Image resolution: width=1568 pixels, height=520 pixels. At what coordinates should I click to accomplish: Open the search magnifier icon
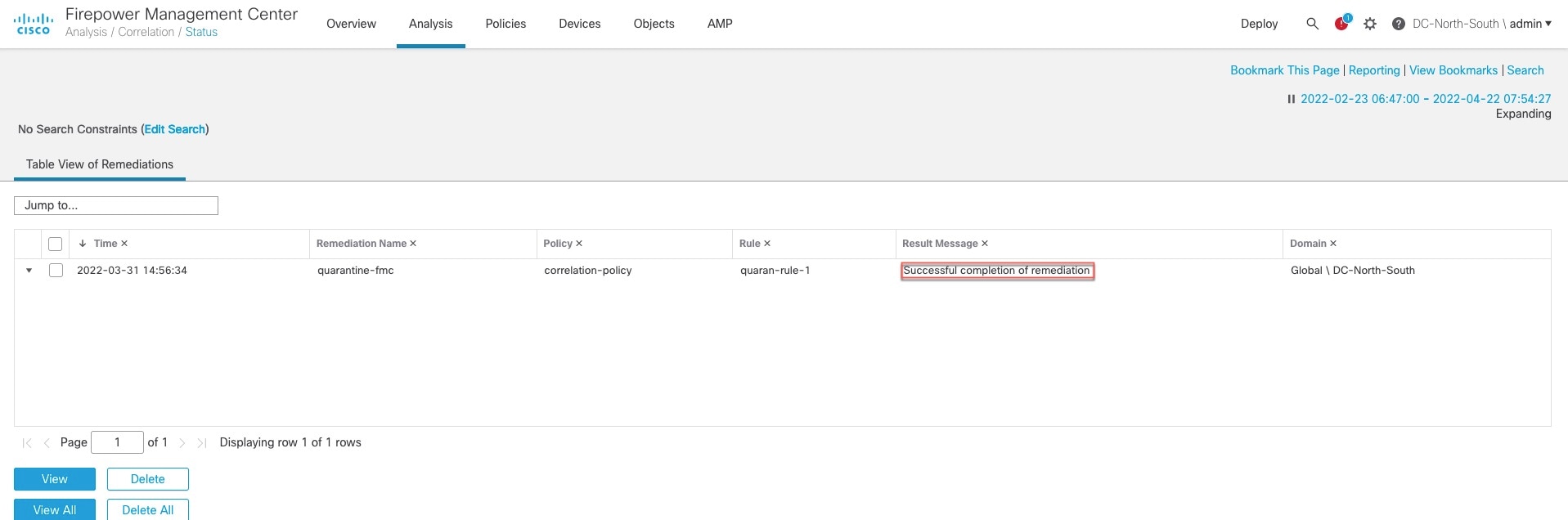click(1312, 24)
